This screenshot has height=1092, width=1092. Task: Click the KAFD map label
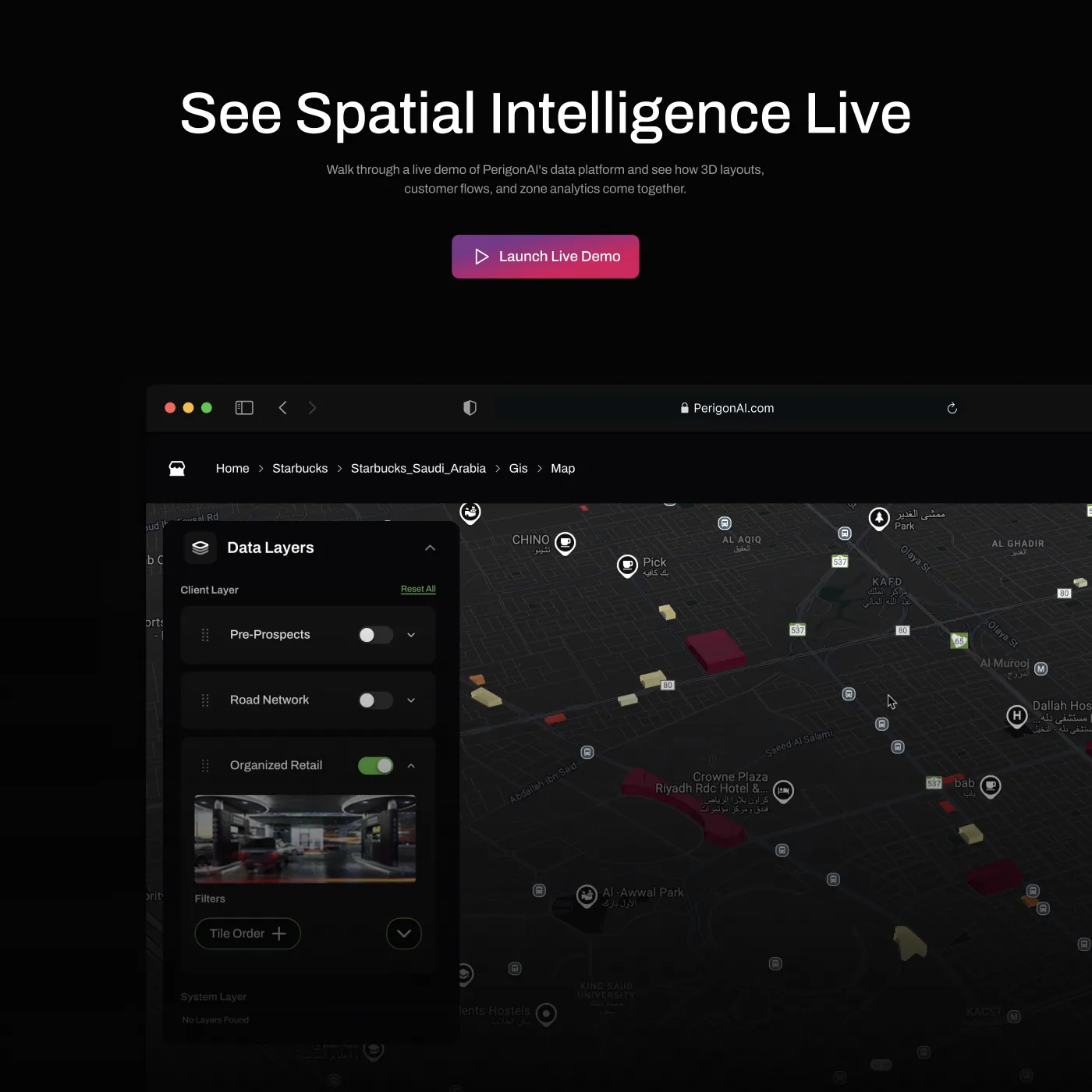click(x=887, y=582)
